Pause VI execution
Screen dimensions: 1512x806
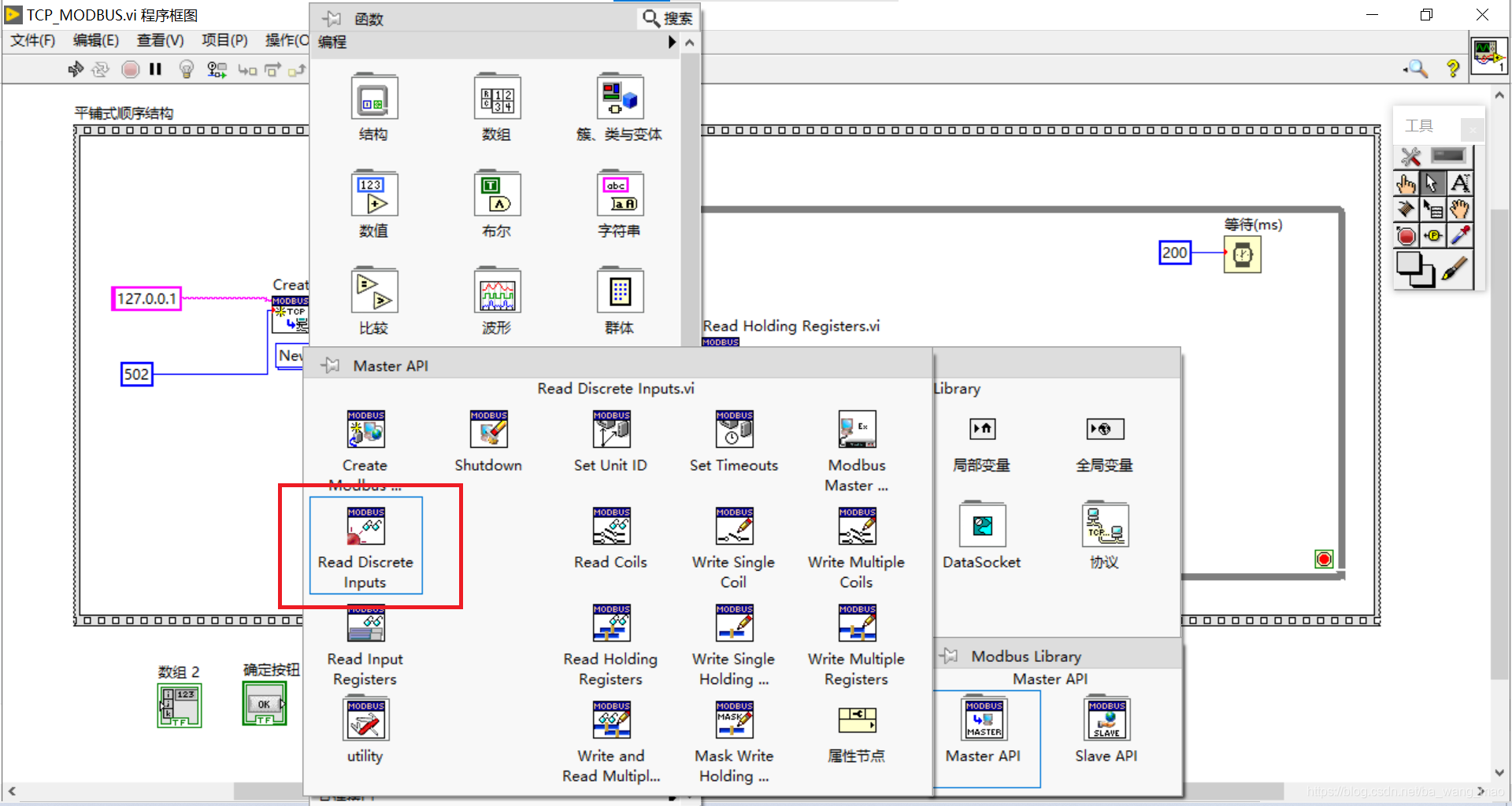pos(155,69)
